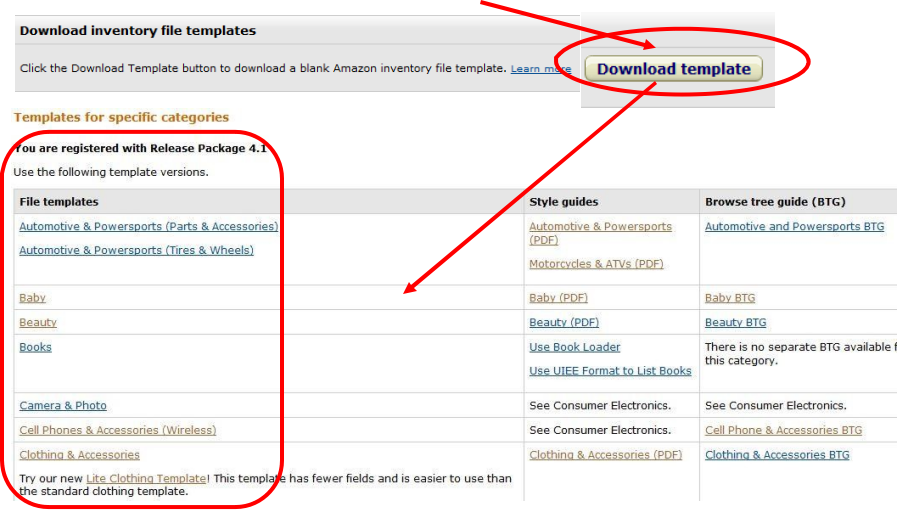
Task: Select the Beauty file template link
Action: (38, 322)
